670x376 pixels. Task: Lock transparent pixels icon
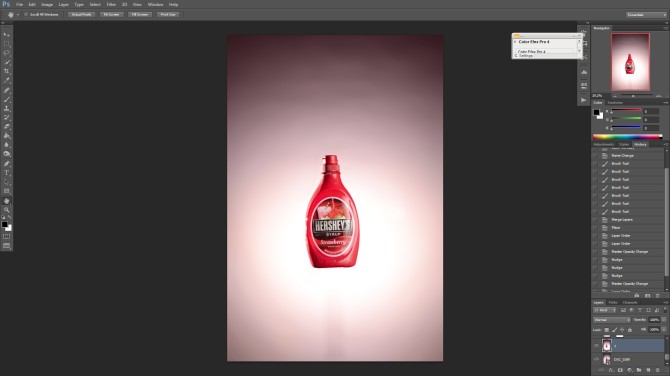[606, 330]
